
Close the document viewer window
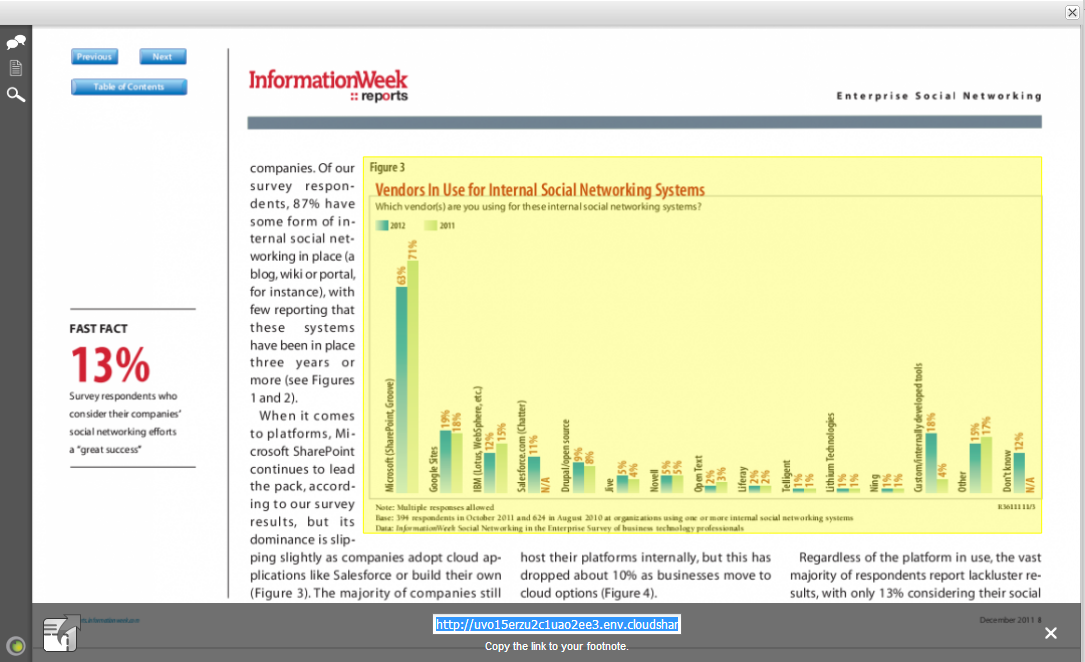pos(1072,12)
